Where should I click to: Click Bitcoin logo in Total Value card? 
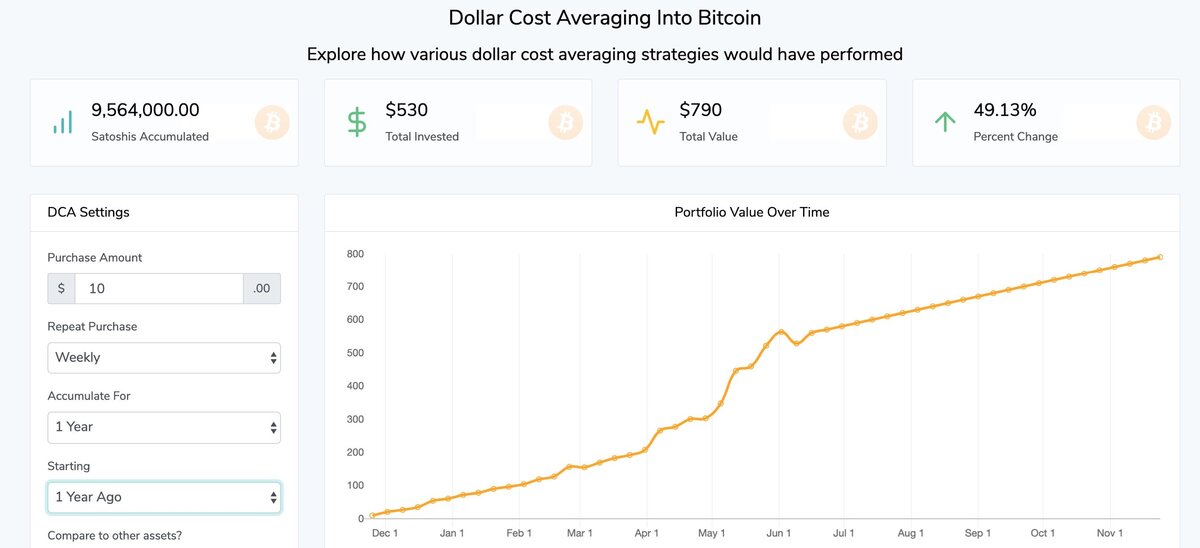pyautogui.click(x=859, y=123)
